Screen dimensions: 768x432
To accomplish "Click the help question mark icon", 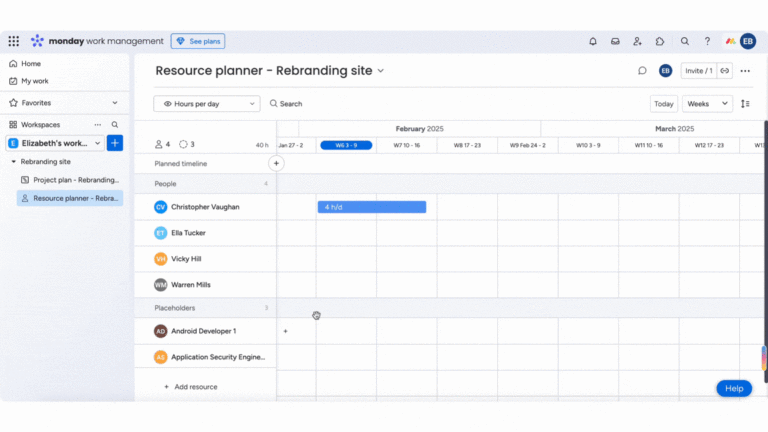I will (707, 42).
